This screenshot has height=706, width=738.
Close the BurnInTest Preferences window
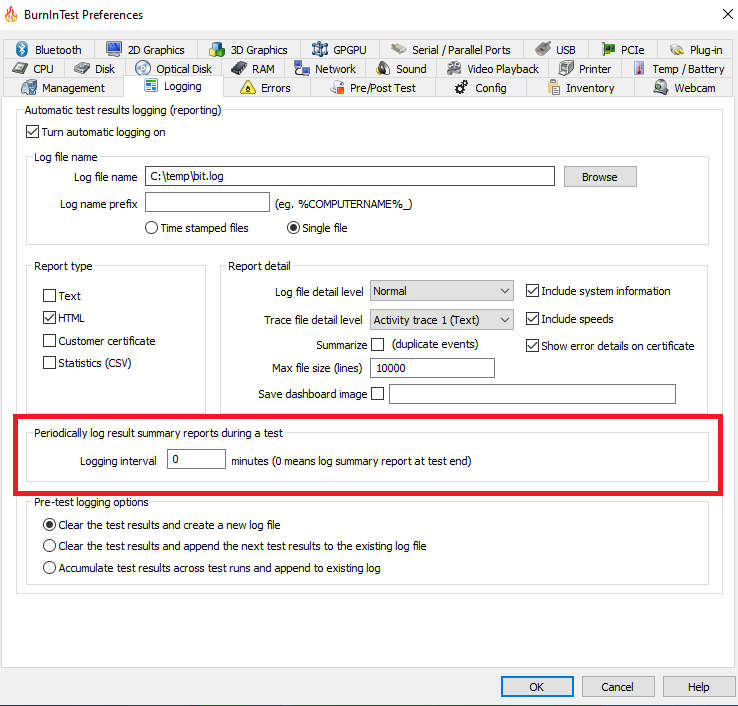727,14
